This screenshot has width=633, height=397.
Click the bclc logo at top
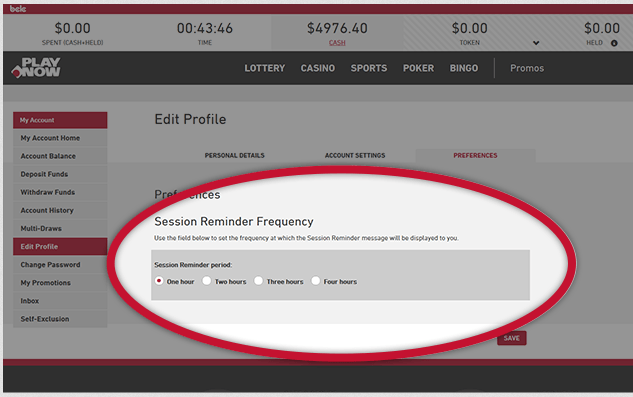coord(18,9)
